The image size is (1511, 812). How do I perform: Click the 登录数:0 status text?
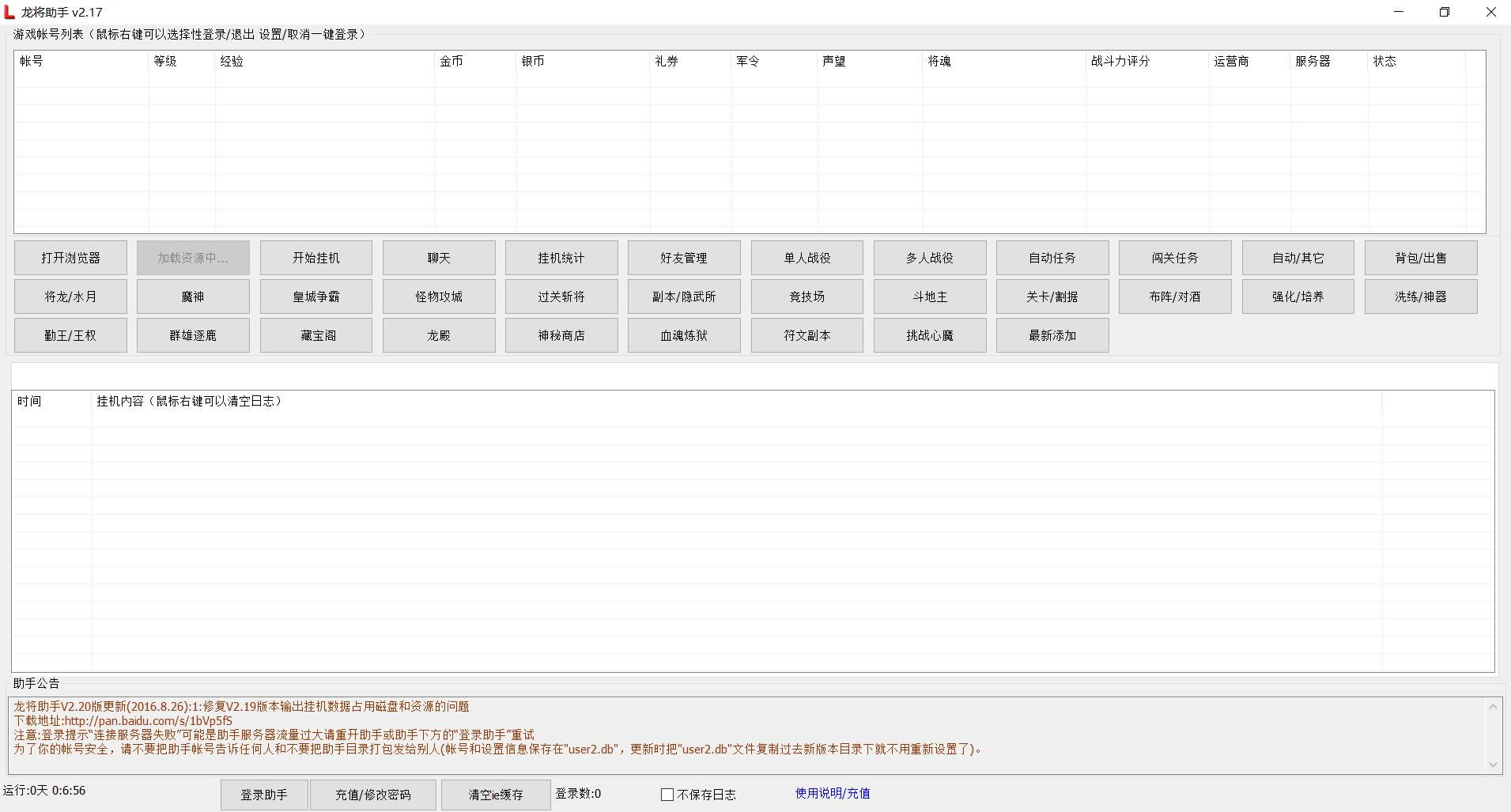point(578,793)
